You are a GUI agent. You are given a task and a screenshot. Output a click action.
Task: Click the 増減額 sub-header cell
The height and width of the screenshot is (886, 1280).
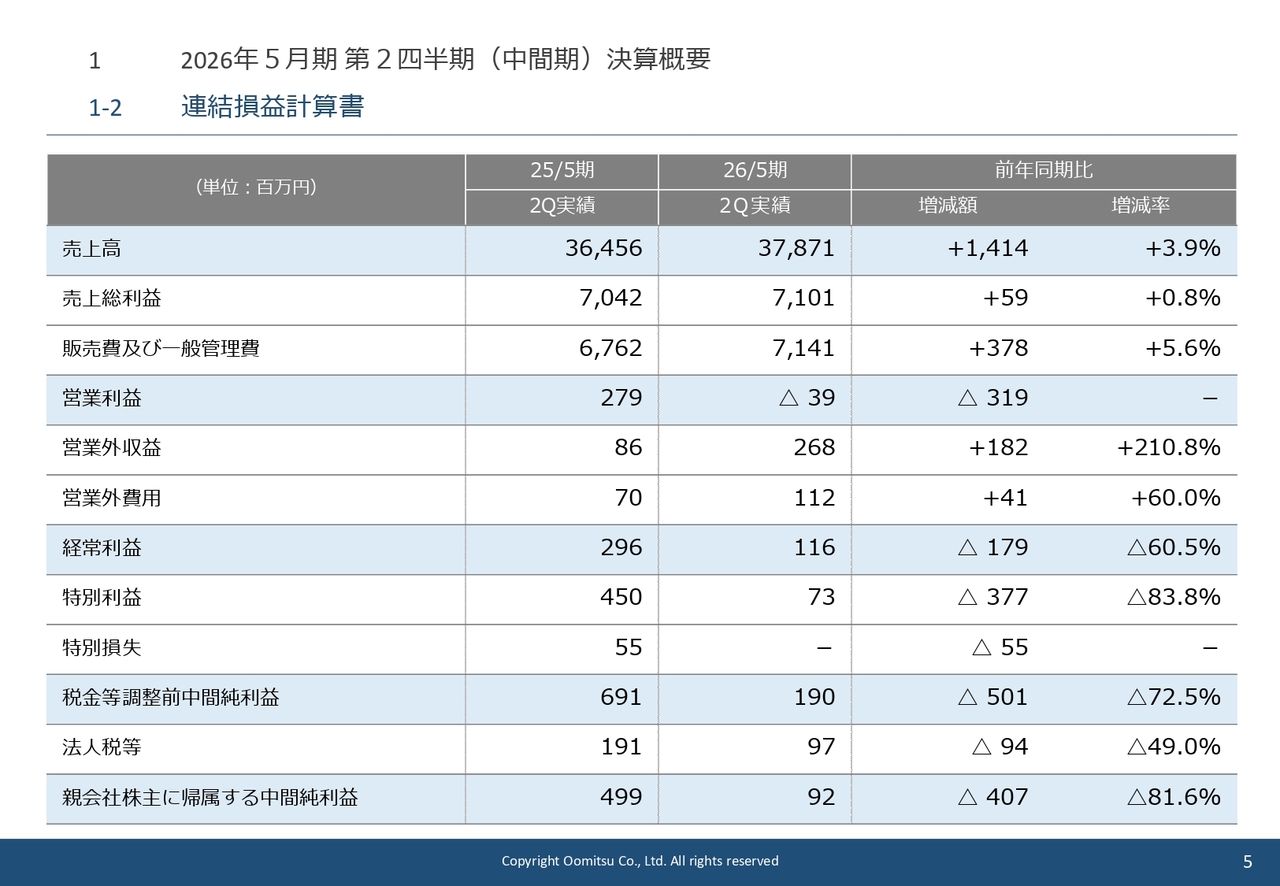947,206
